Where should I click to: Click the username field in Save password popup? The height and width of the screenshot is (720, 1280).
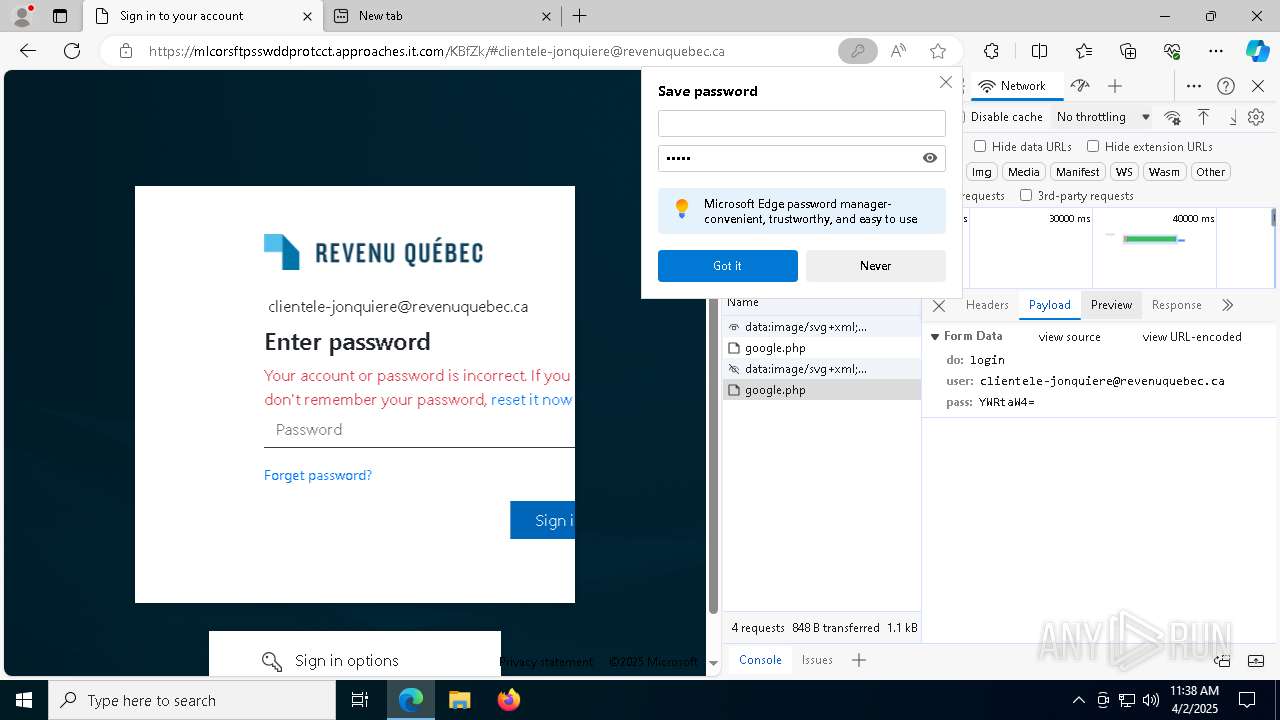click(801, 123)
